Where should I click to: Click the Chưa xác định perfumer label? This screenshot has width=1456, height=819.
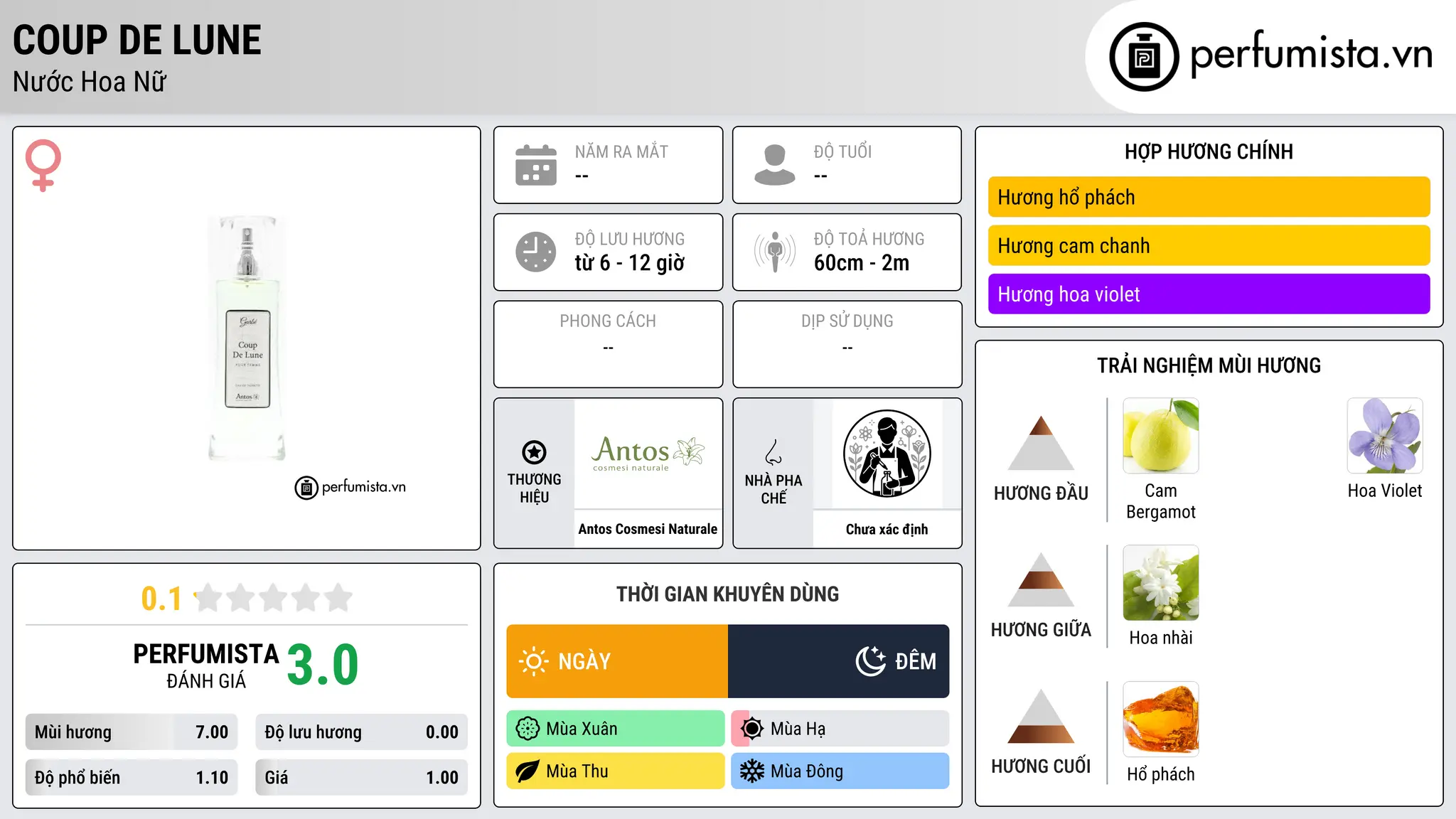[887, 529]
